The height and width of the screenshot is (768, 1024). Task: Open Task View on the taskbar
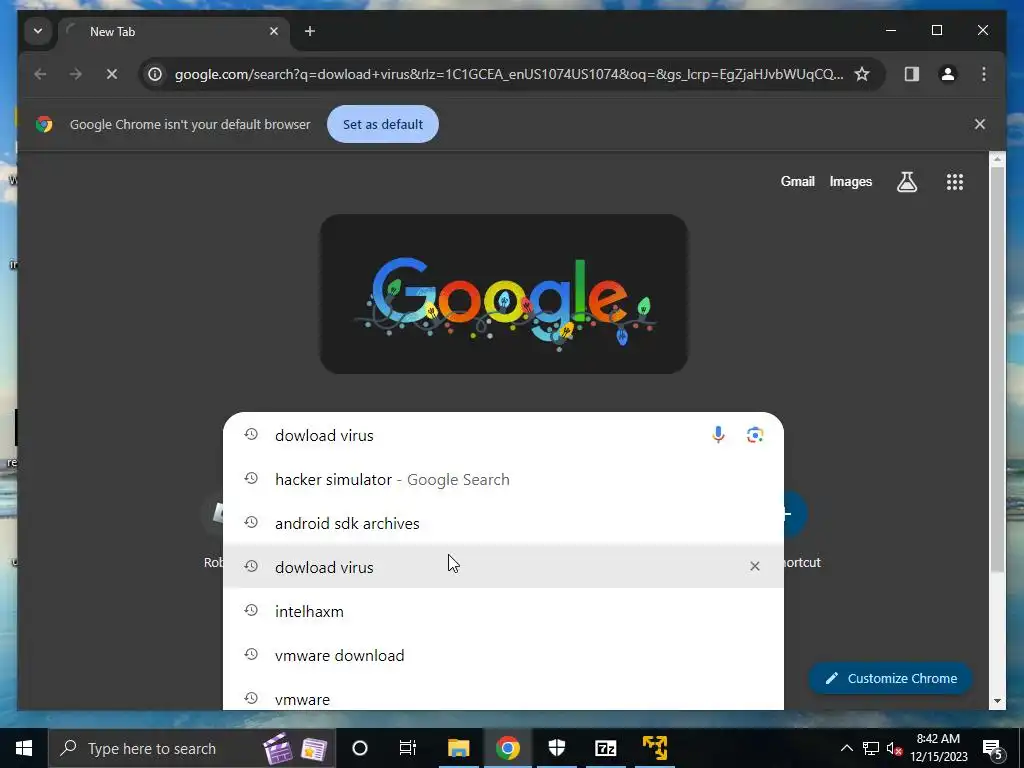tap(408, 748)
